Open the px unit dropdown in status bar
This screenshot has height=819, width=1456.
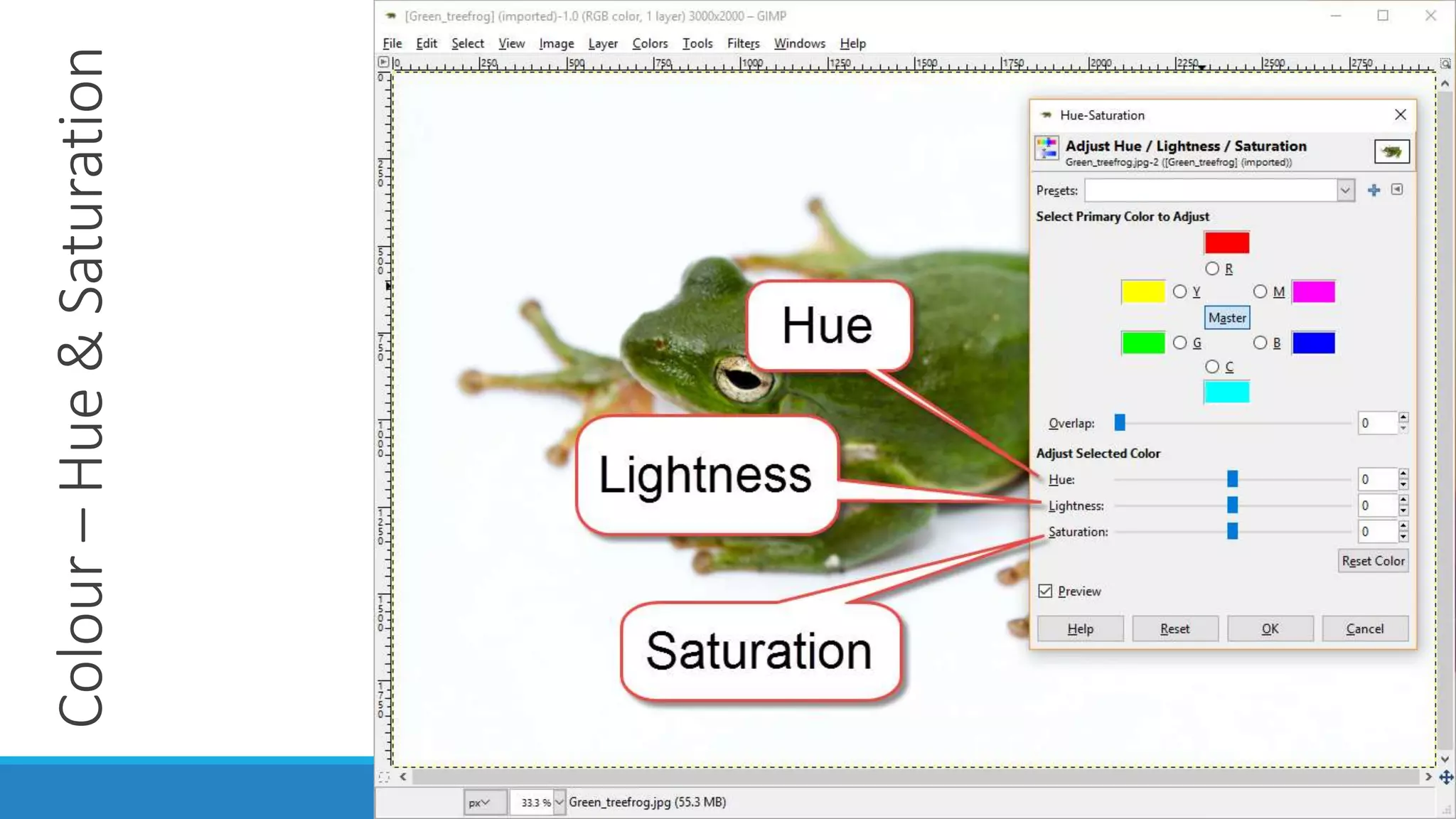click(485, 802)
